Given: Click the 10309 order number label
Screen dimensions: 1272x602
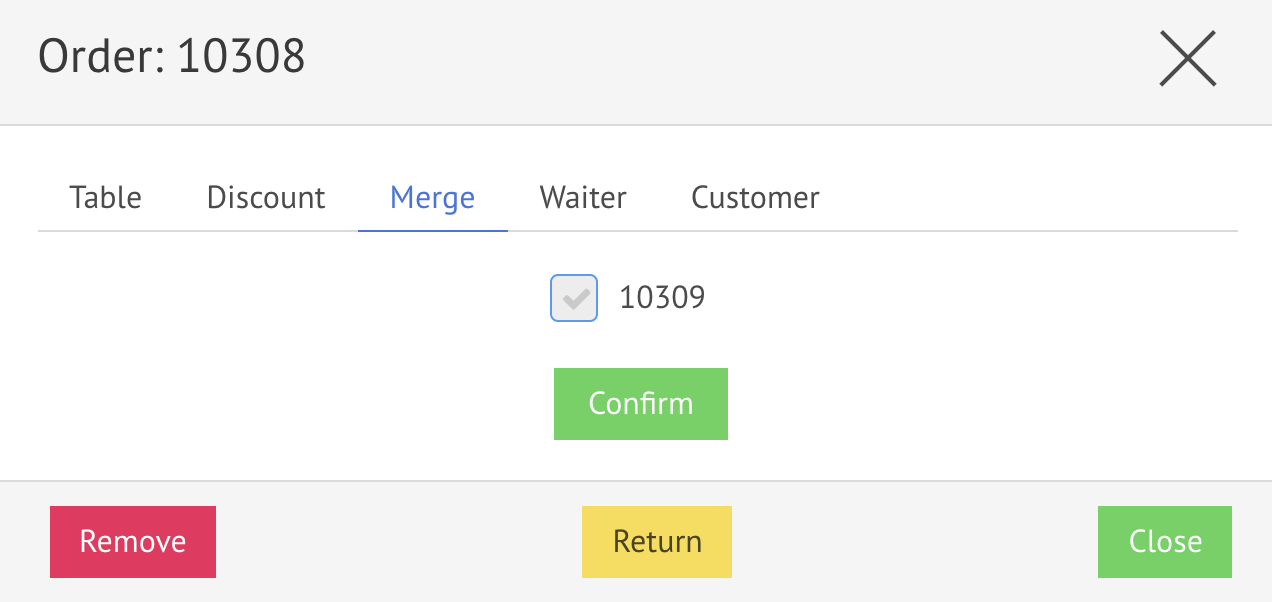Looking at the screenshot, I should click(x=662, y=298).
